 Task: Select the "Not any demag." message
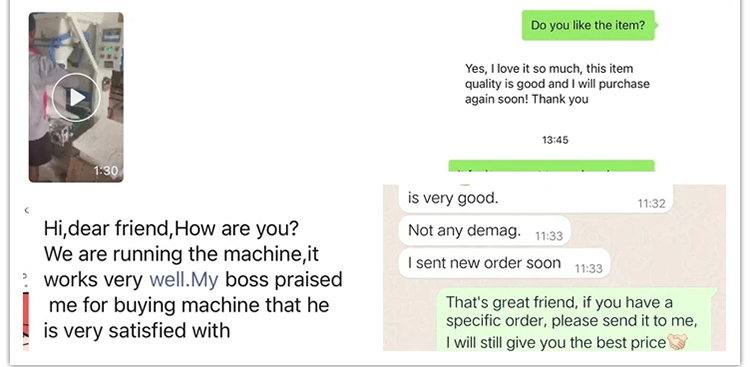485,231
